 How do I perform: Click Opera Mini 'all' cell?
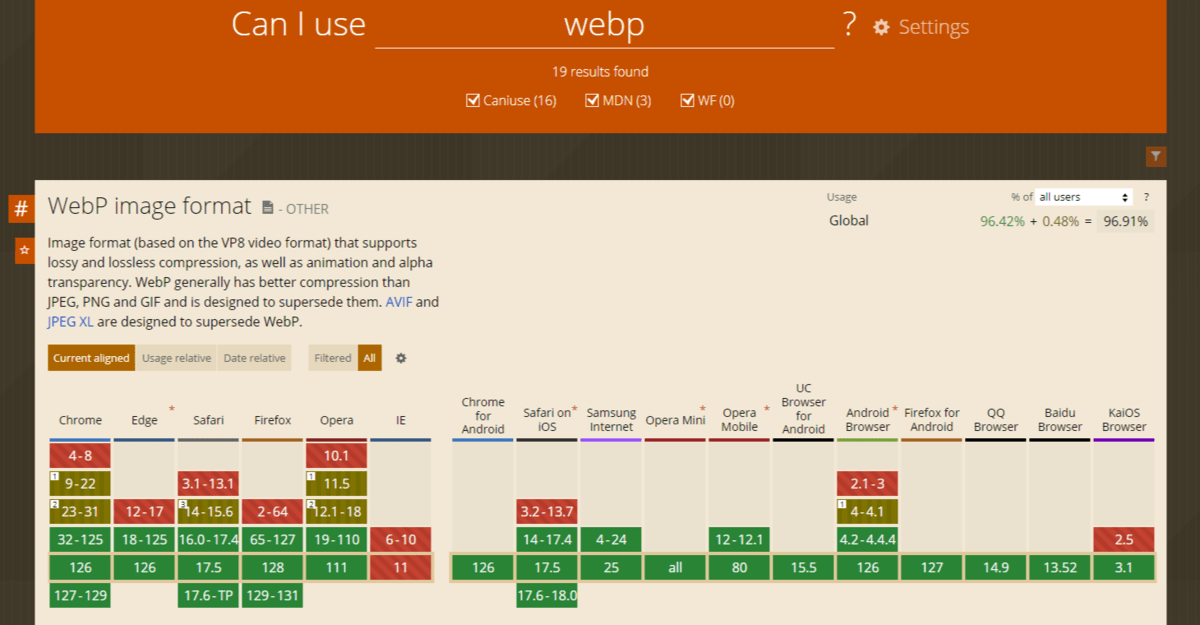(x=676, y=568)
